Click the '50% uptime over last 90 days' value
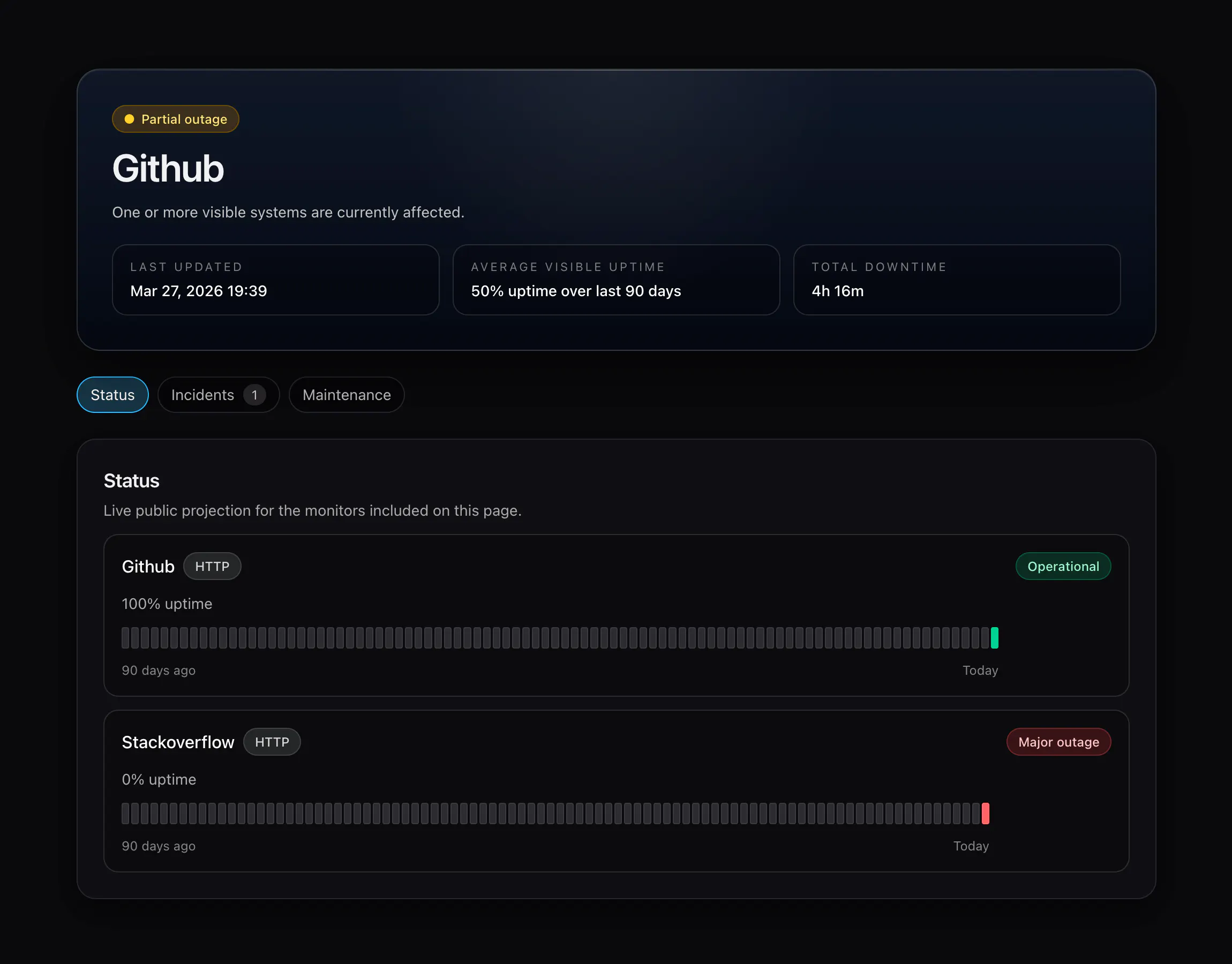This screenshot has height=964, width=1232. click(x=576, y=291)
